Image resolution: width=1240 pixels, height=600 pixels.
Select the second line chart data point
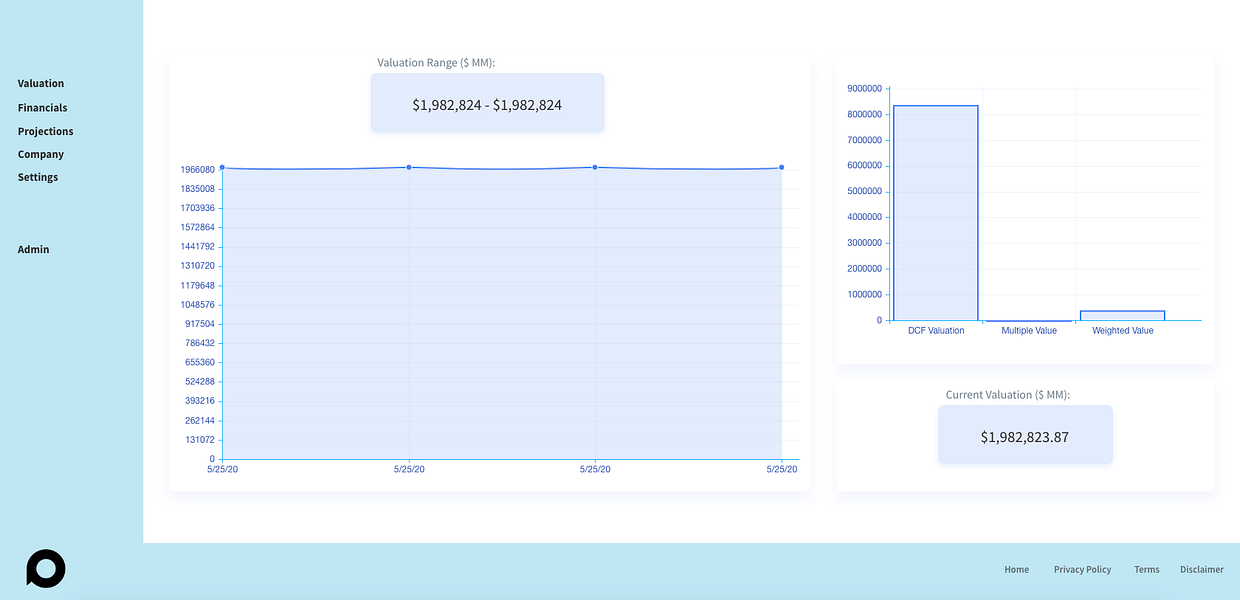click(x=409, y=167)
